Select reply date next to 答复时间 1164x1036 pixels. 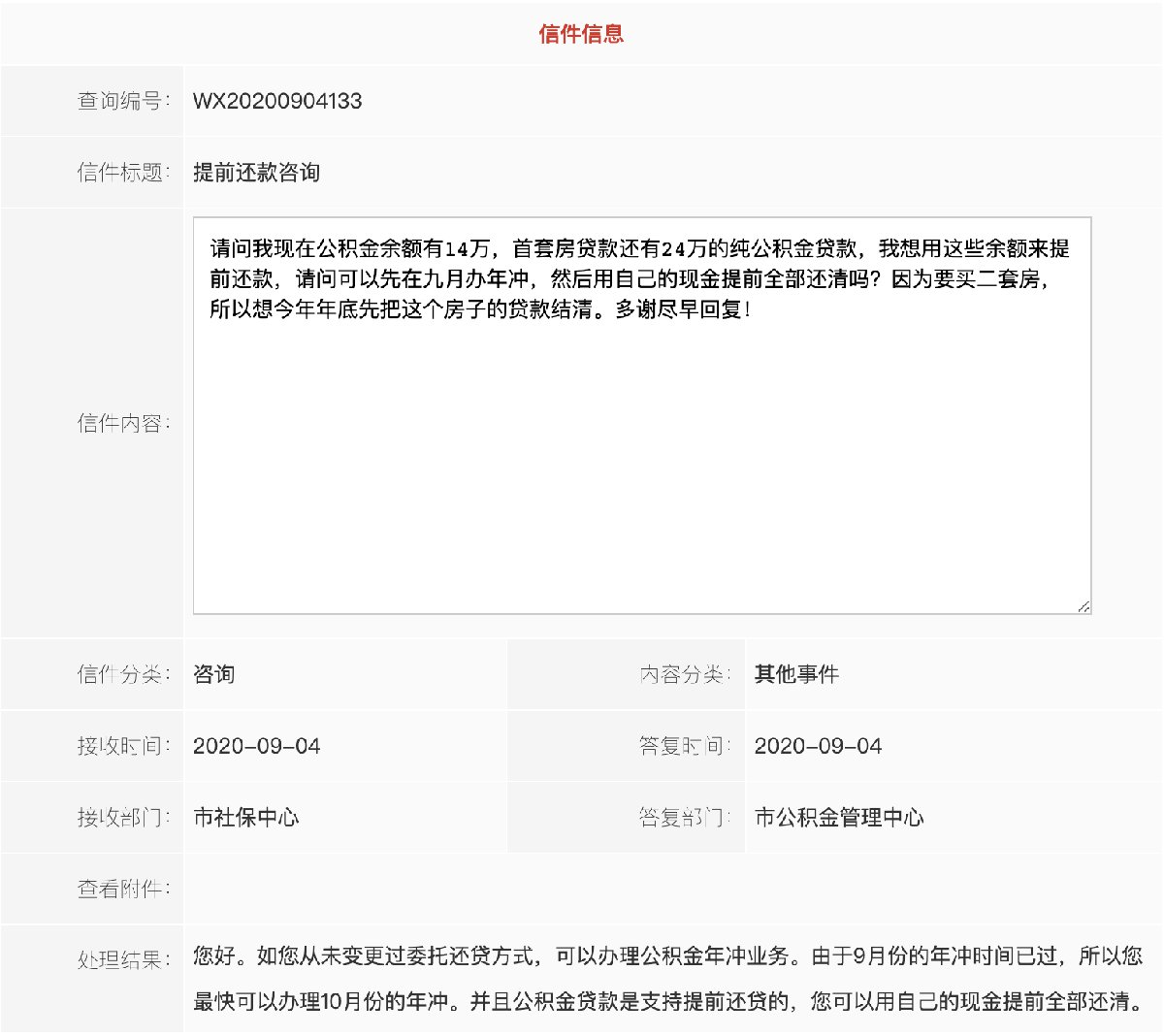818,746
